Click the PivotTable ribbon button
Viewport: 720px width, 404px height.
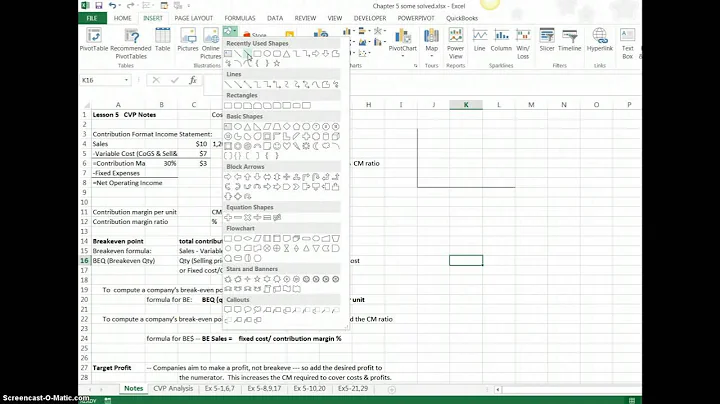pos(94,40)
